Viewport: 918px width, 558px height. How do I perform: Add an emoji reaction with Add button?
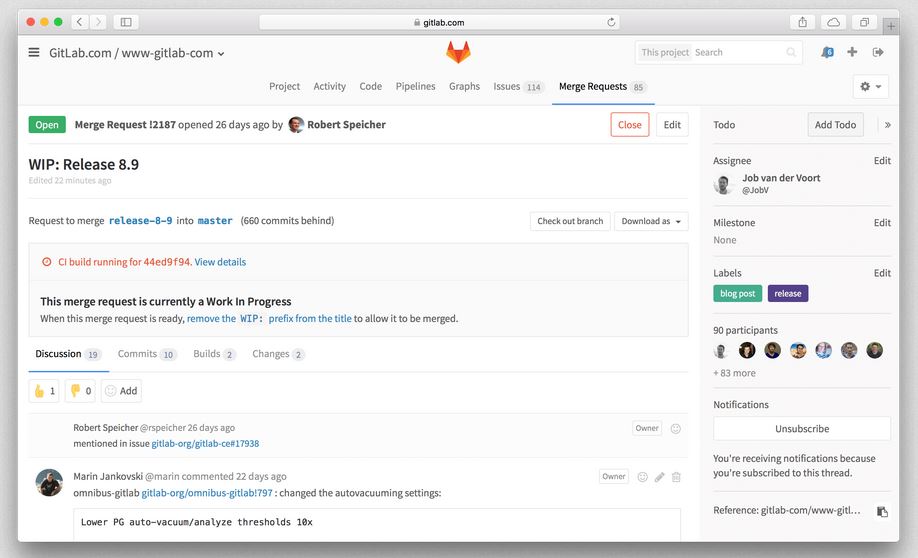121,391
